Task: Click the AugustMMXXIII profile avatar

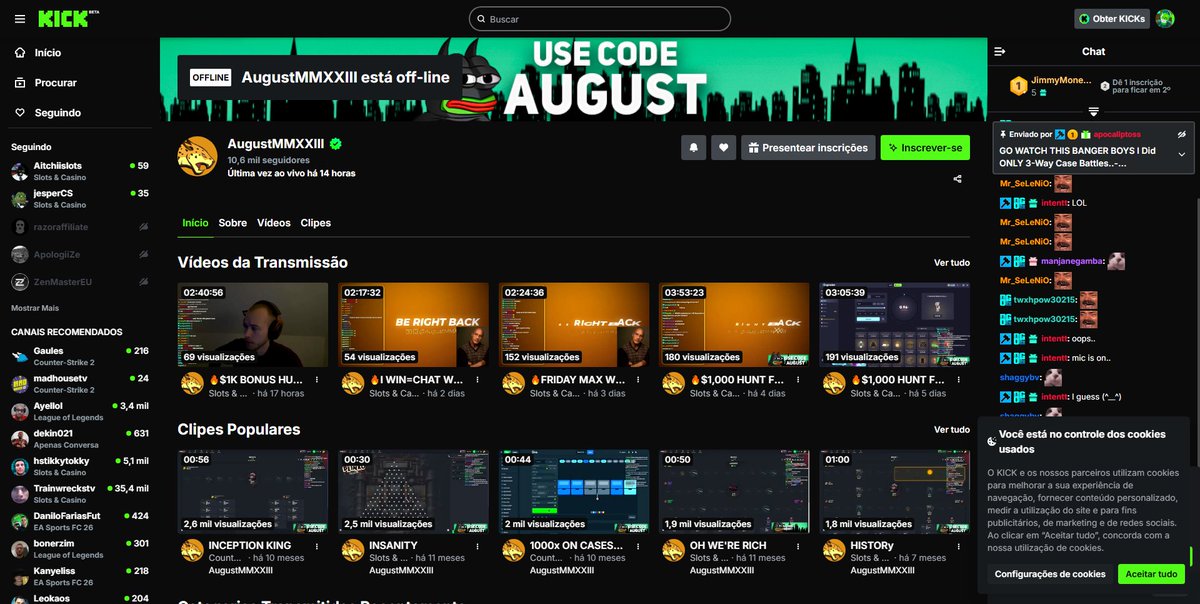Action: pyautogui.click(x=197, y=156)
